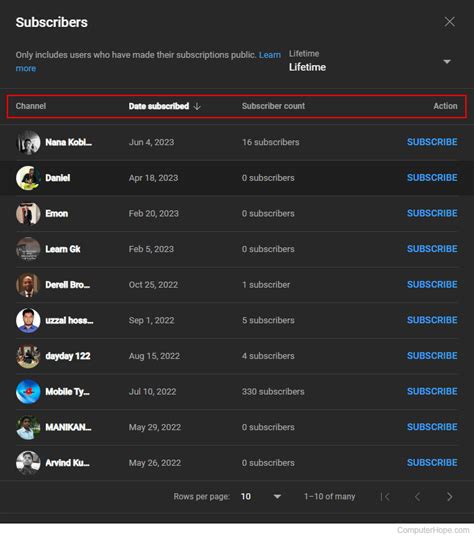Go to the previous page of subscribers

pyautogui.click(x=417, y=497)
